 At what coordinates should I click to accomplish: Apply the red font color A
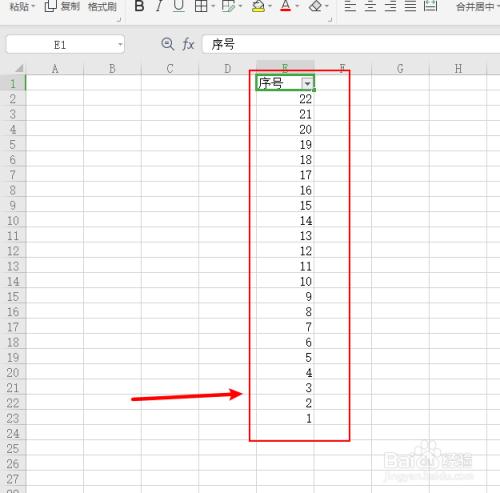(286, 6)
